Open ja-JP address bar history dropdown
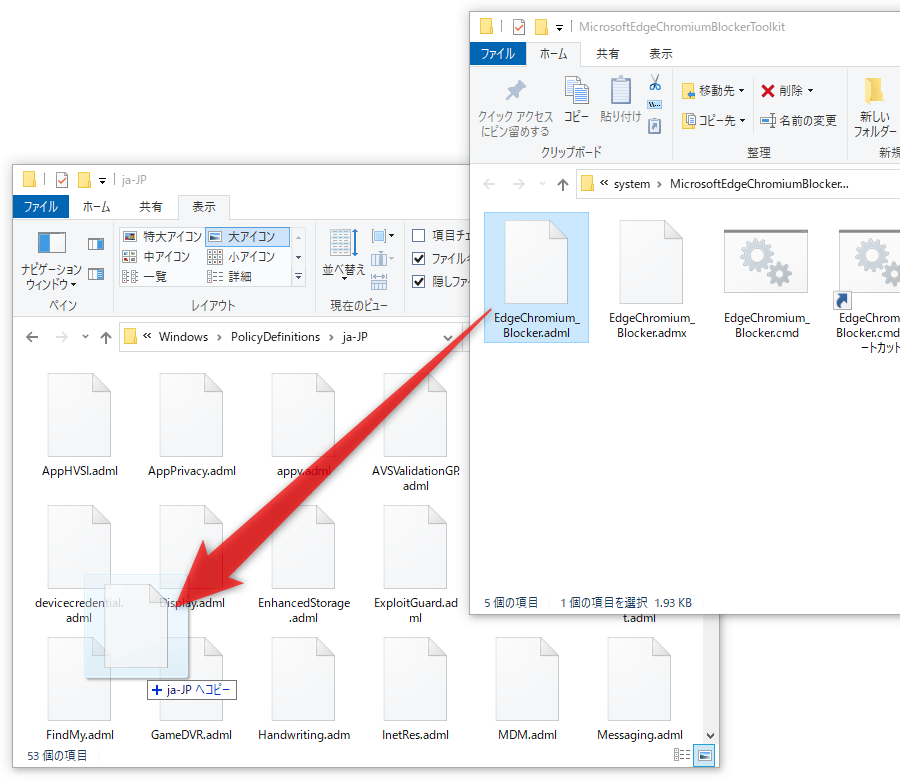Image resolution: width=900 pixels, height=780 pixels. pos(448,337)
